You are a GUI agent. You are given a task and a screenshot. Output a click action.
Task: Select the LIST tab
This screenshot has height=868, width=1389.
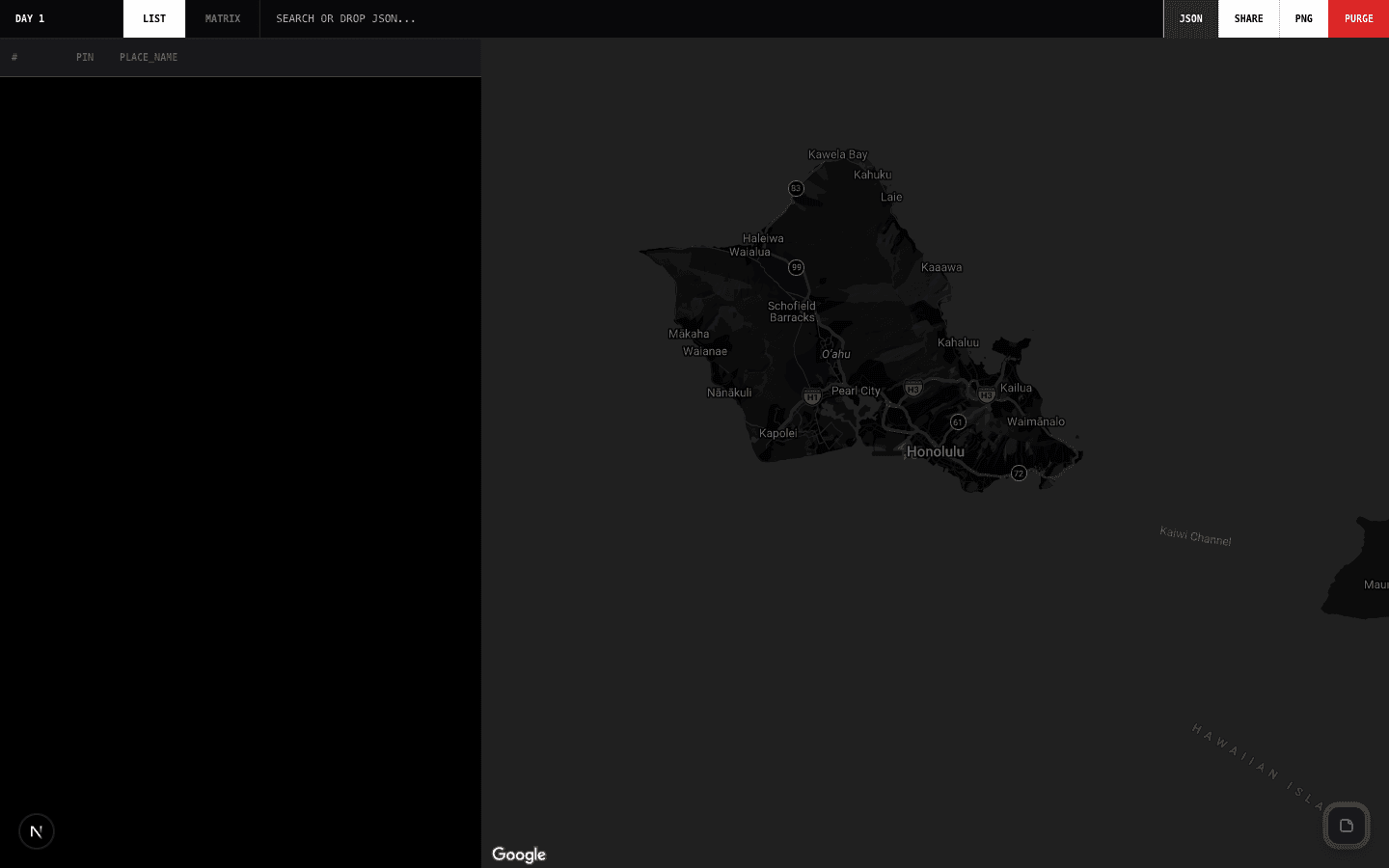pos(153,18)
